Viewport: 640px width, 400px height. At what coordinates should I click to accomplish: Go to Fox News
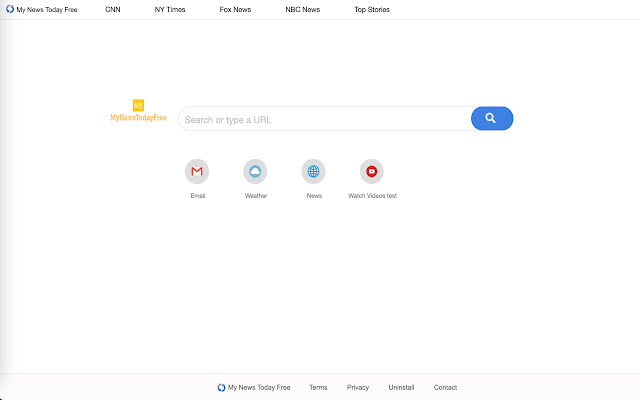(235, 9)
